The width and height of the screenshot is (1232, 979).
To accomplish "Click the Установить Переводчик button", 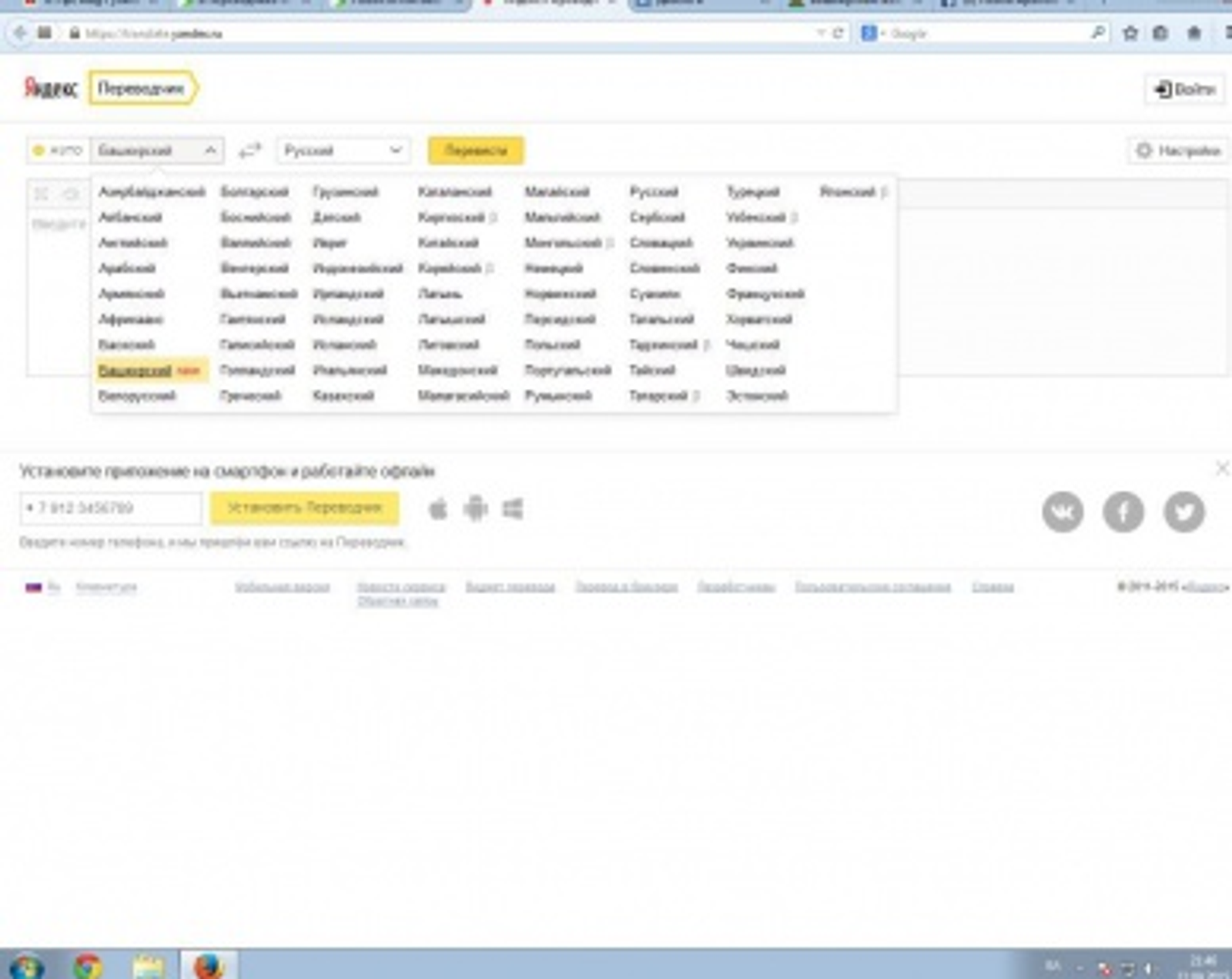I will [304, 508].
